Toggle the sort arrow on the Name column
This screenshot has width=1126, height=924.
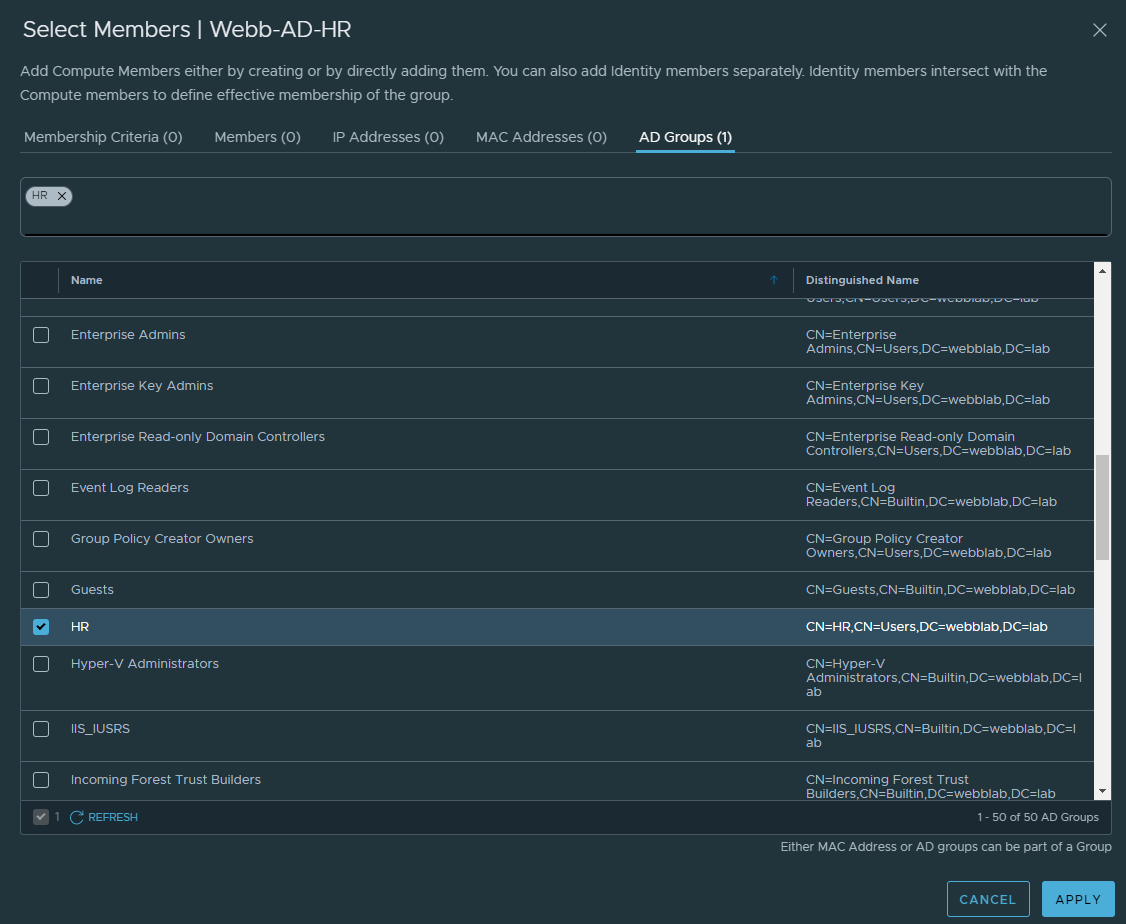tap(773, 280)
